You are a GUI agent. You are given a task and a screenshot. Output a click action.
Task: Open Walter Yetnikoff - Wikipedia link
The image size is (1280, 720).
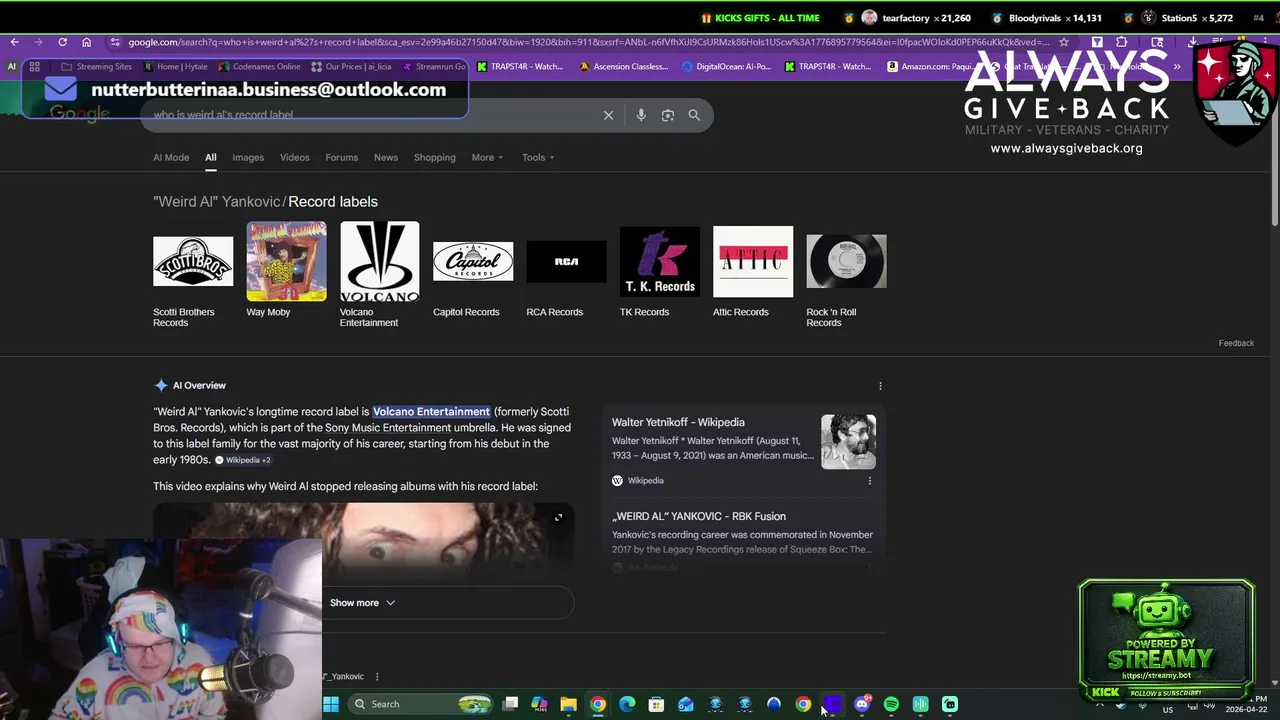[678, 423]
